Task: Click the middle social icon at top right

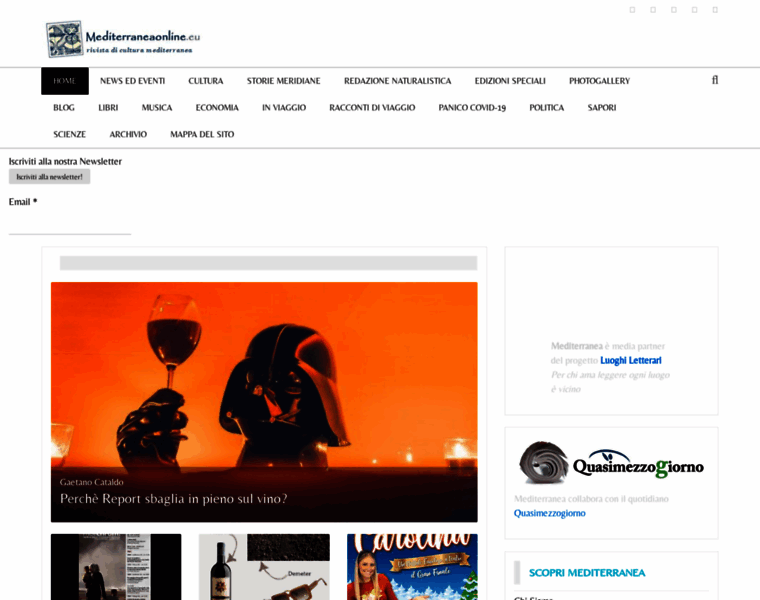Action: point(674,10)
